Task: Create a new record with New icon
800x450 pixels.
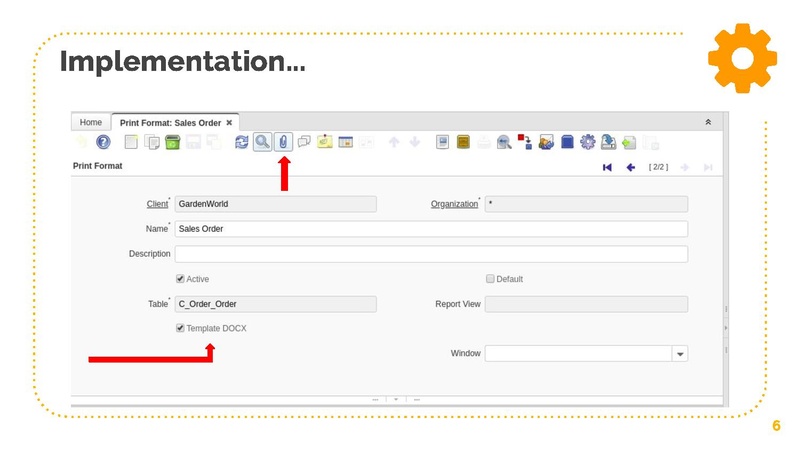Action: pos(131,142)
